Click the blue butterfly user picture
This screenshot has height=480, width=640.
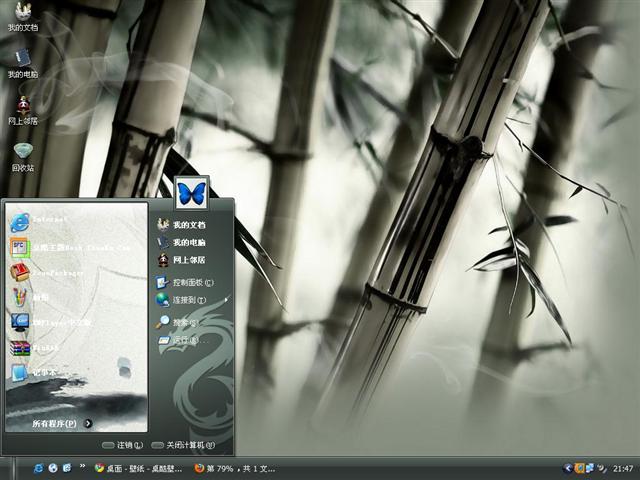tap(191, 193)
